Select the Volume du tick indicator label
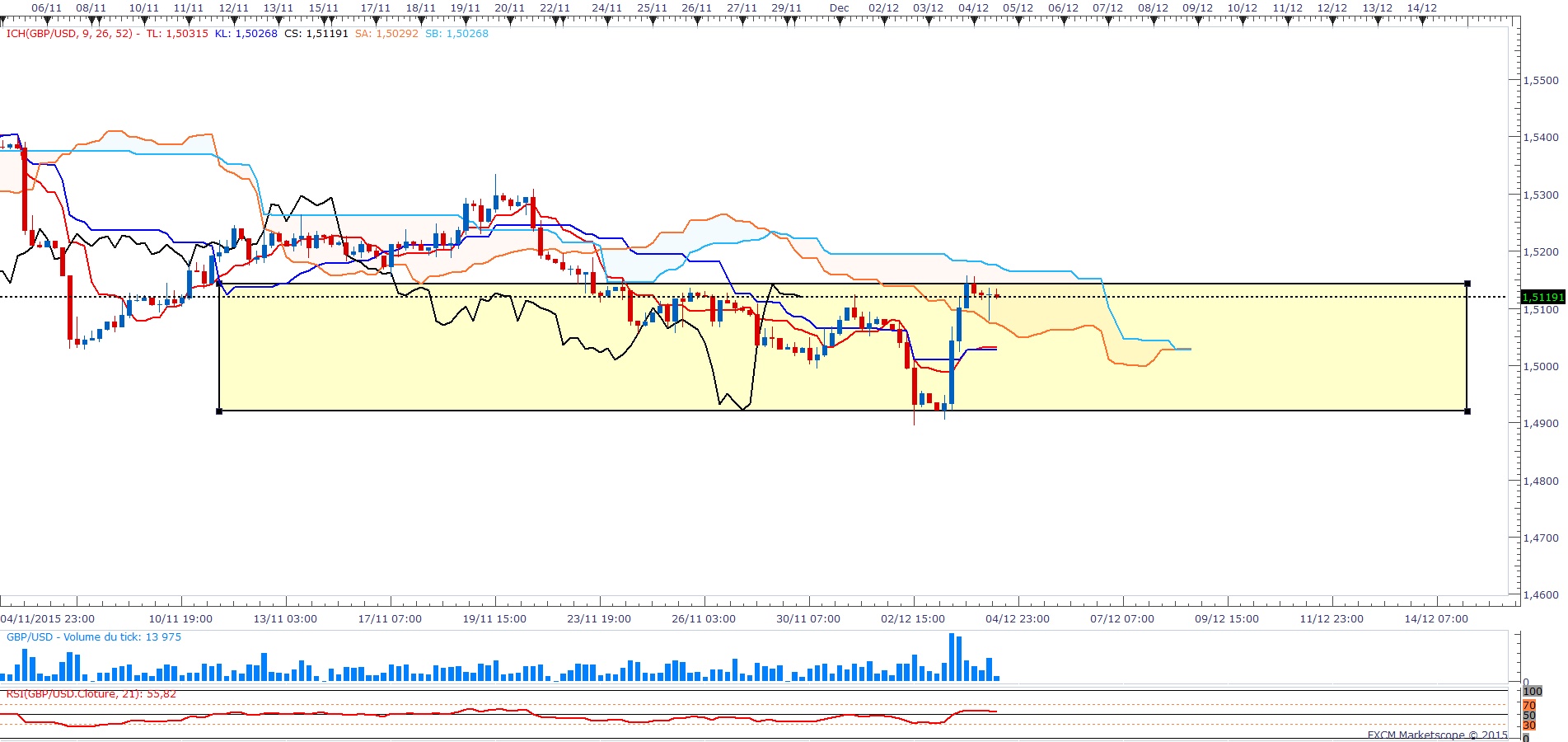Screen dimensions: 1568x742 coord(94,637)
